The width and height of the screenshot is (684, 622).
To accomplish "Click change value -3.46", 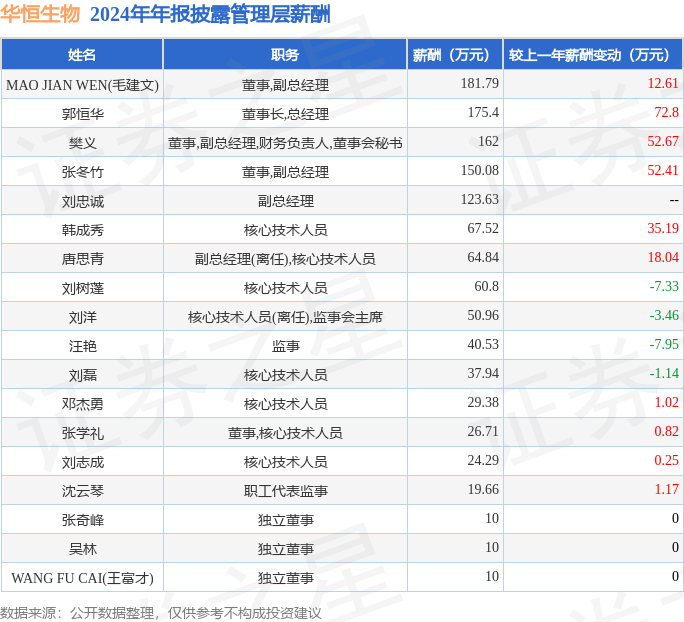I will [x=664, y=315].
